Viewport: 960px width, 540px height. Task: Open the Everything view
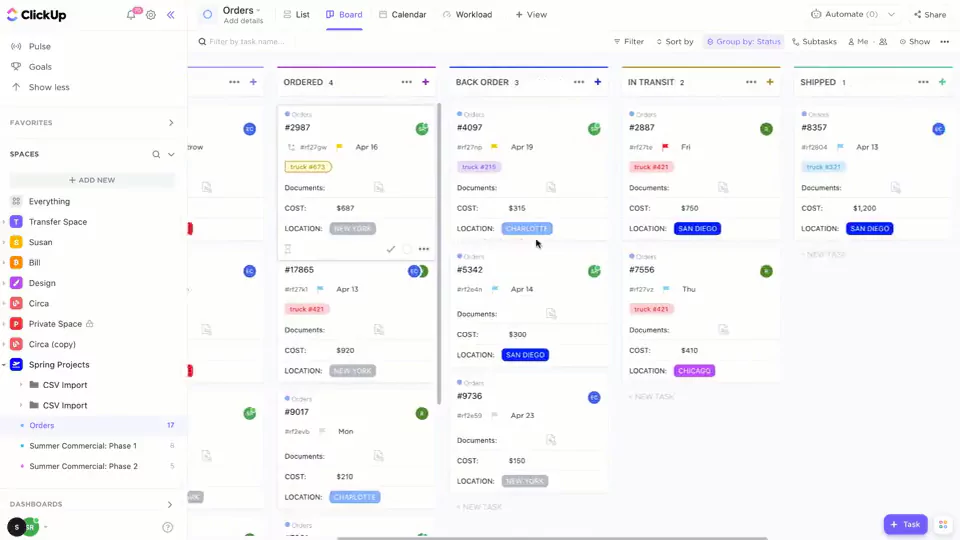tap(49, 201)
